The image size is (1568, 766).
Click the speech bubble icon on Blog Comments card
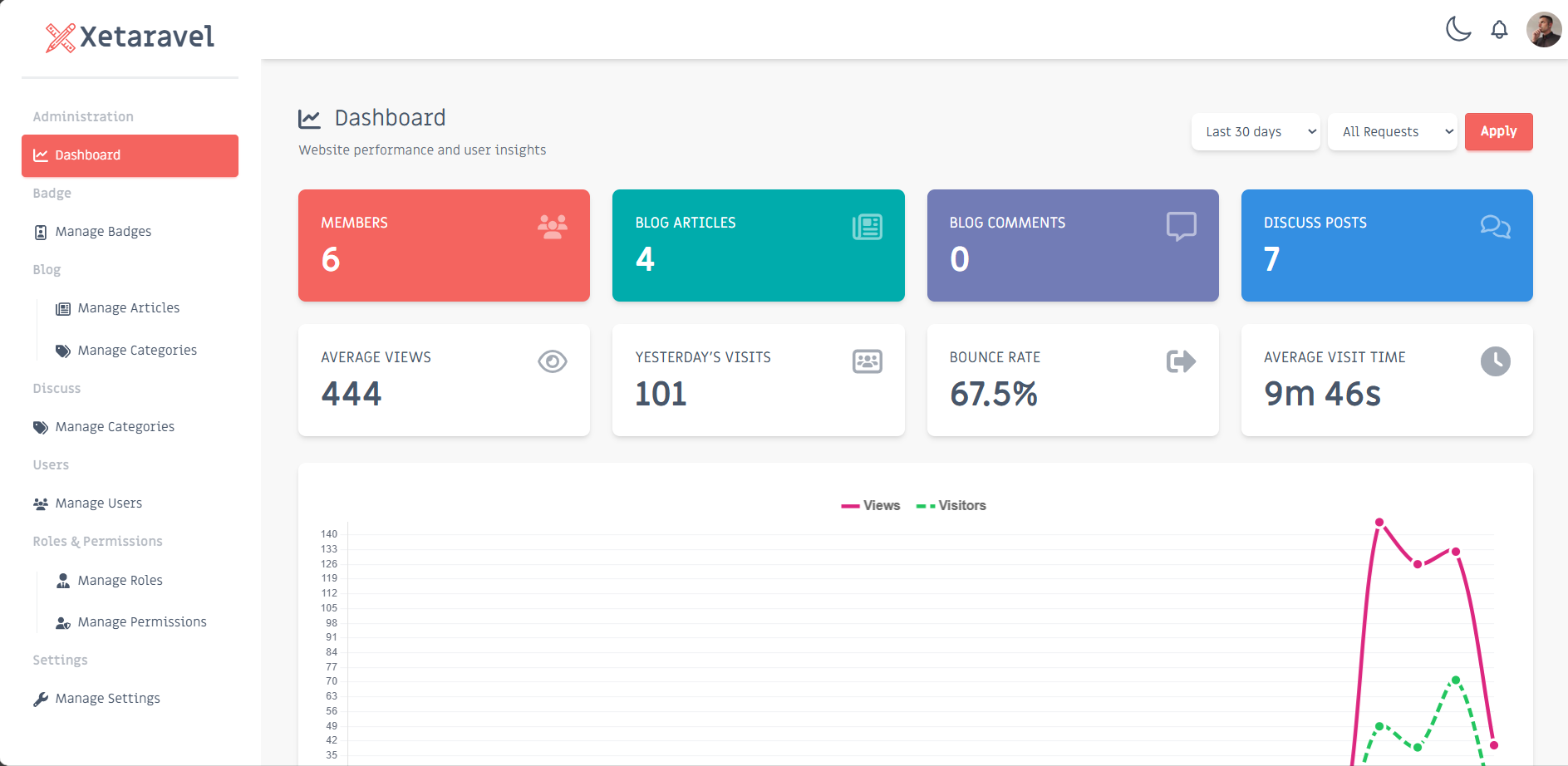(1181, 225)
